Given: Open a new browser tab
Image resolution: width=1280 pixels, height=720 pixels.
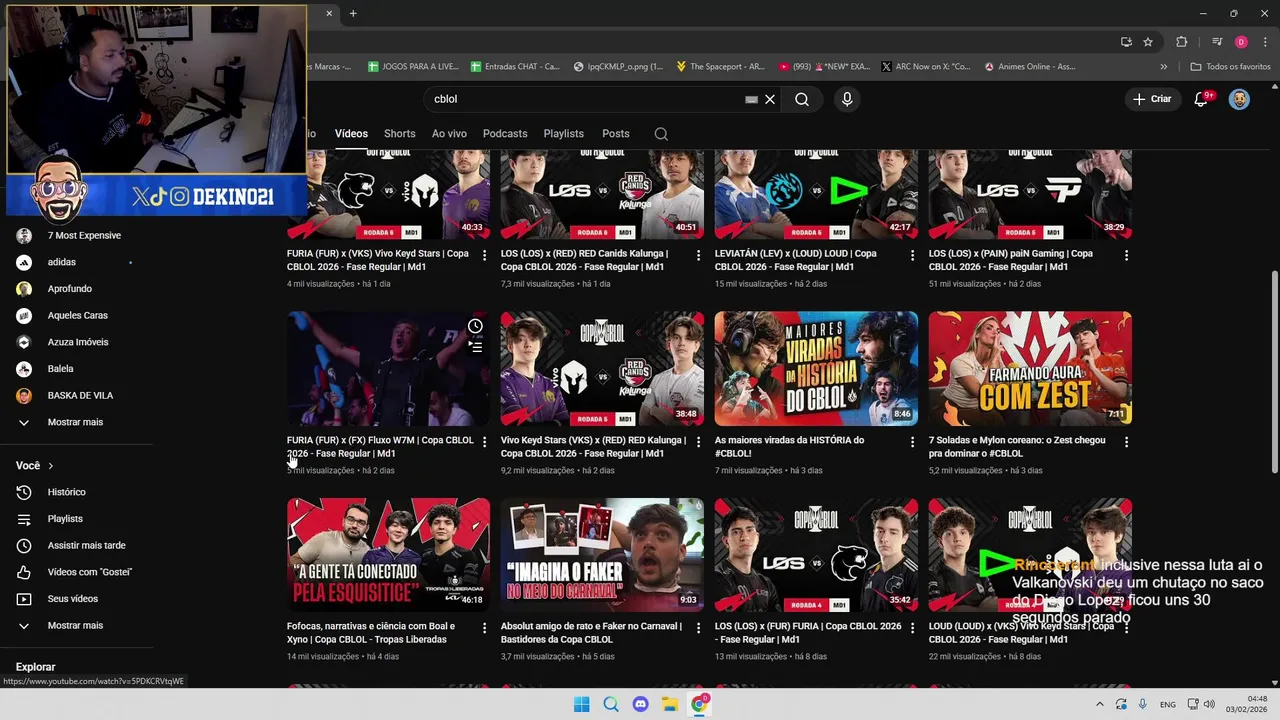Looking at the screenshot, I should (x=353, y=14).
